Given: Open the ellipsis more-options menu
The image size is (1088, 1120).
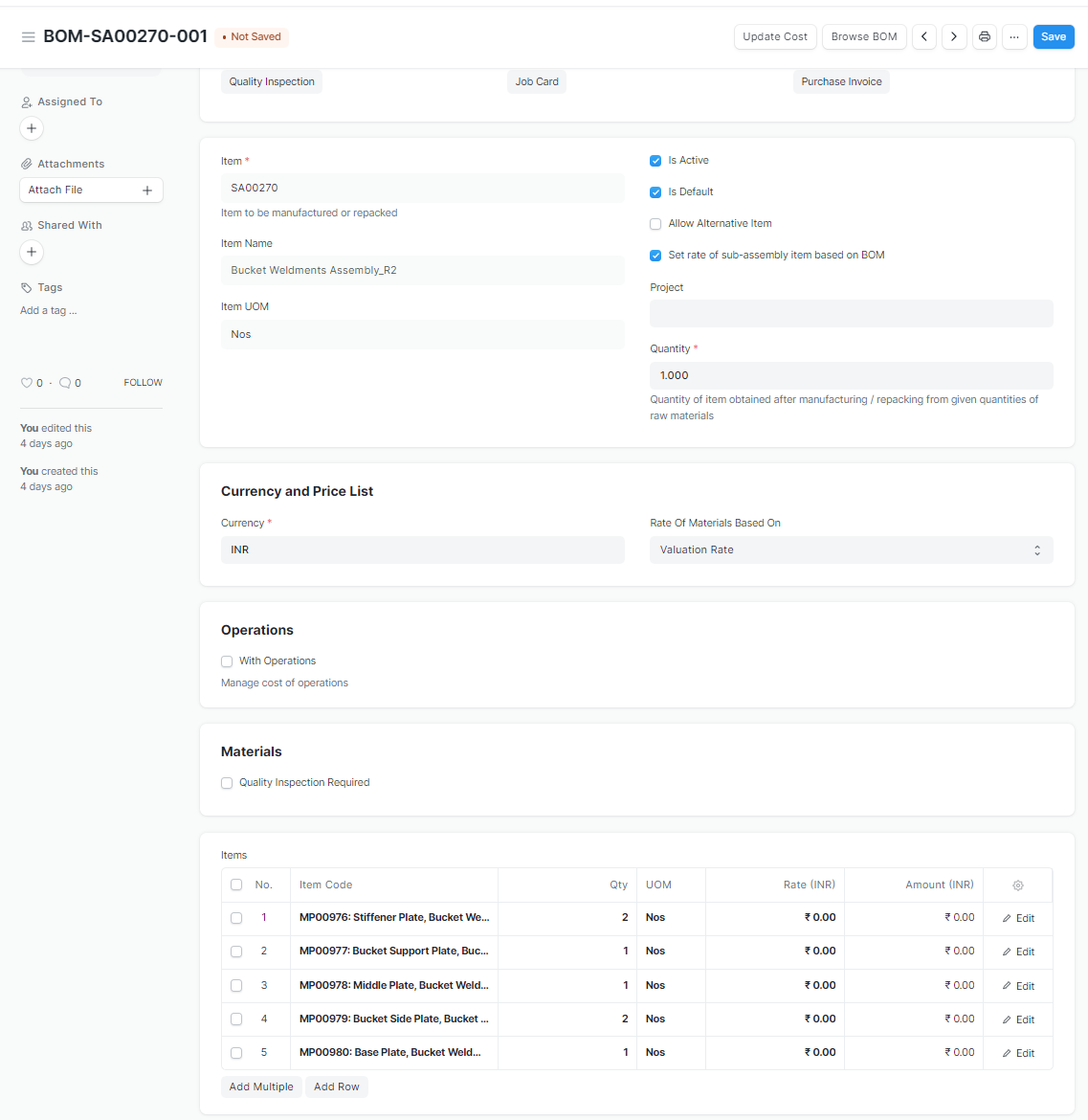Looking at the screenshot, I should point(1014,36).
